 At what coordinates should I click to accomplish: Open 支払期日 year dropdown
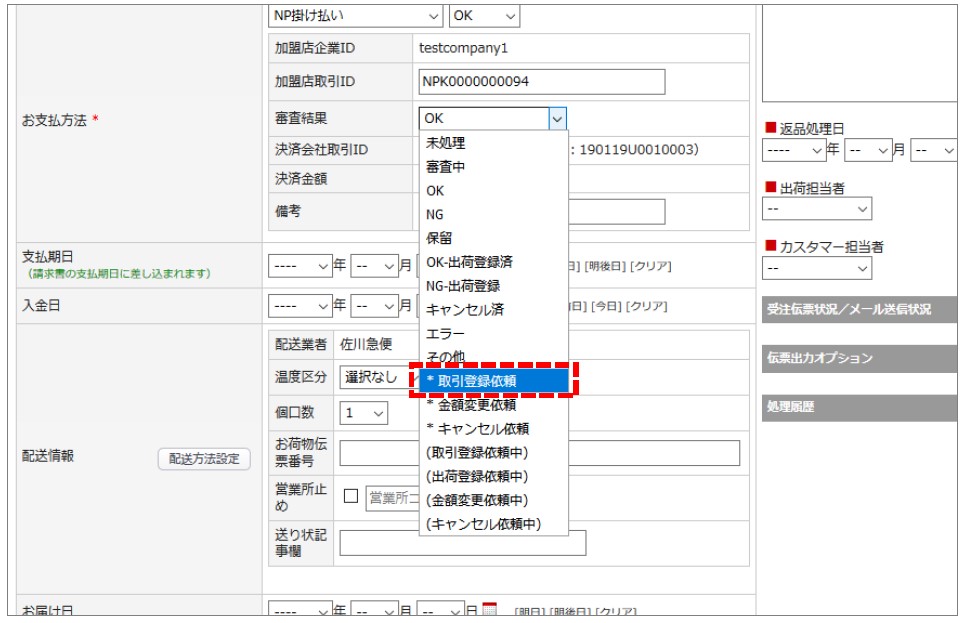300,266
